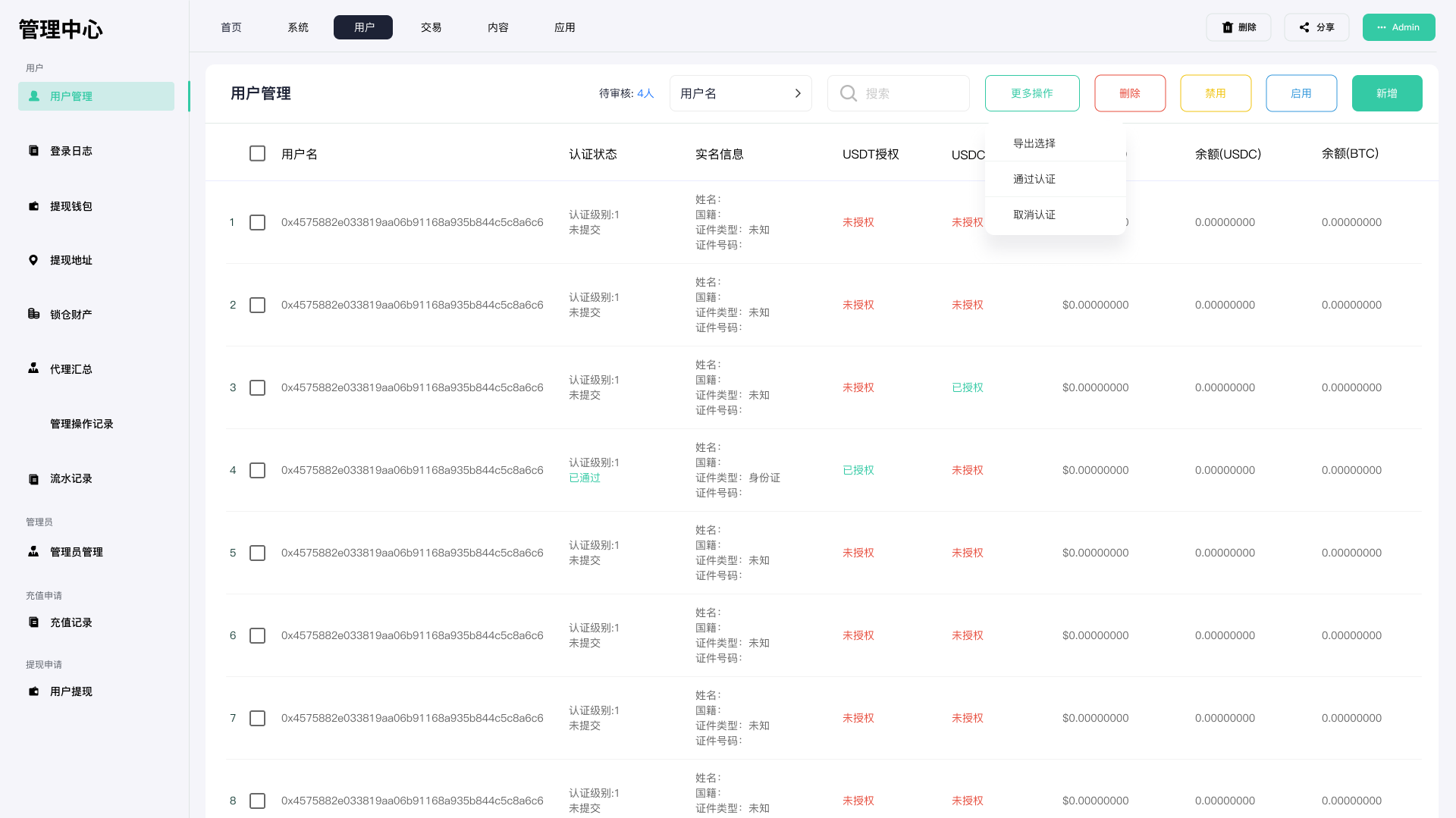1456x818 pixels.
Task: Click the icon beside 充值记录
Action: tap(33, 622)
